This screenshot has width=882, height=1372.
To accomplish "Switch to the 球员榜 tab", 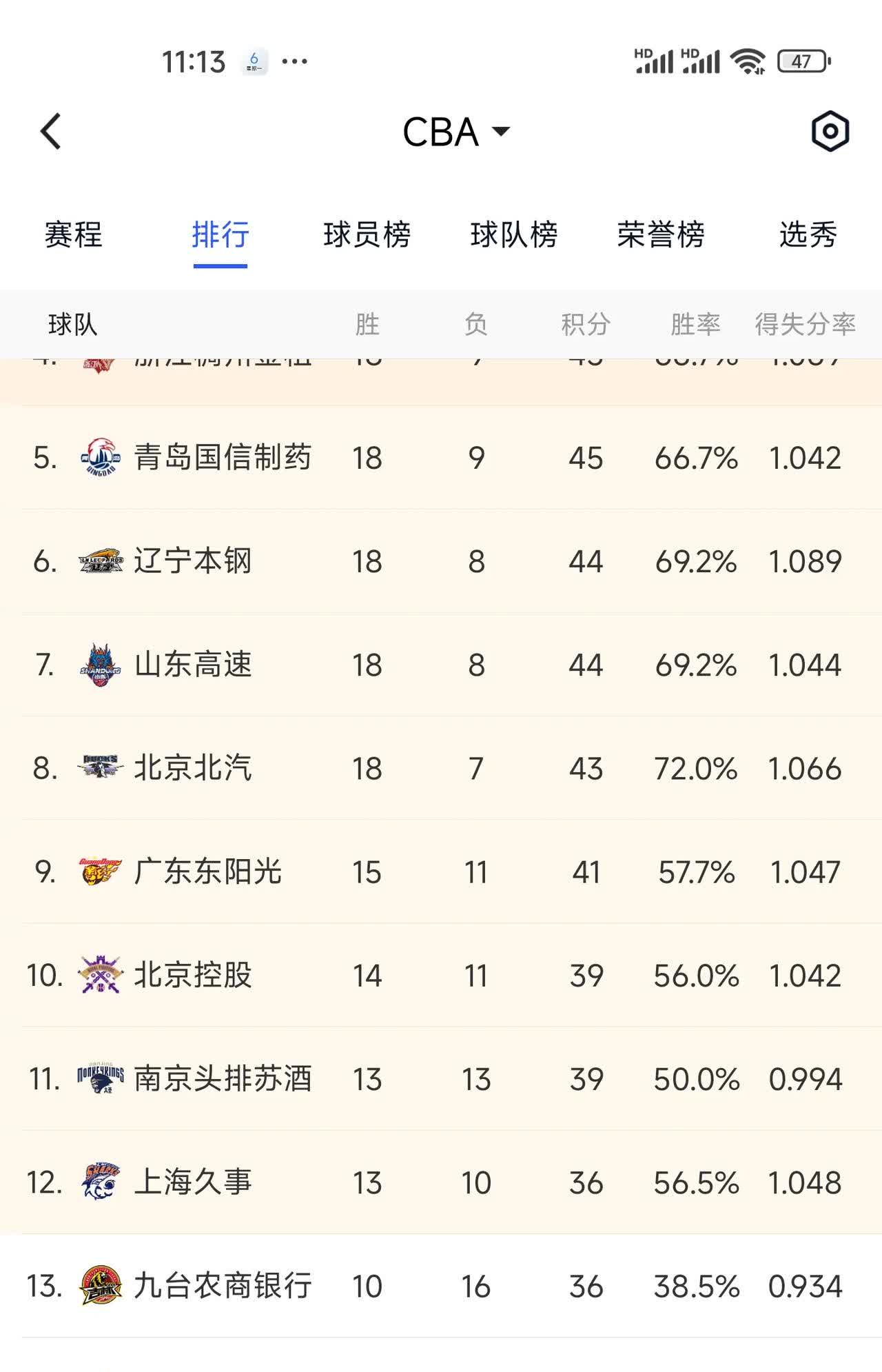I will coord(367,234).
